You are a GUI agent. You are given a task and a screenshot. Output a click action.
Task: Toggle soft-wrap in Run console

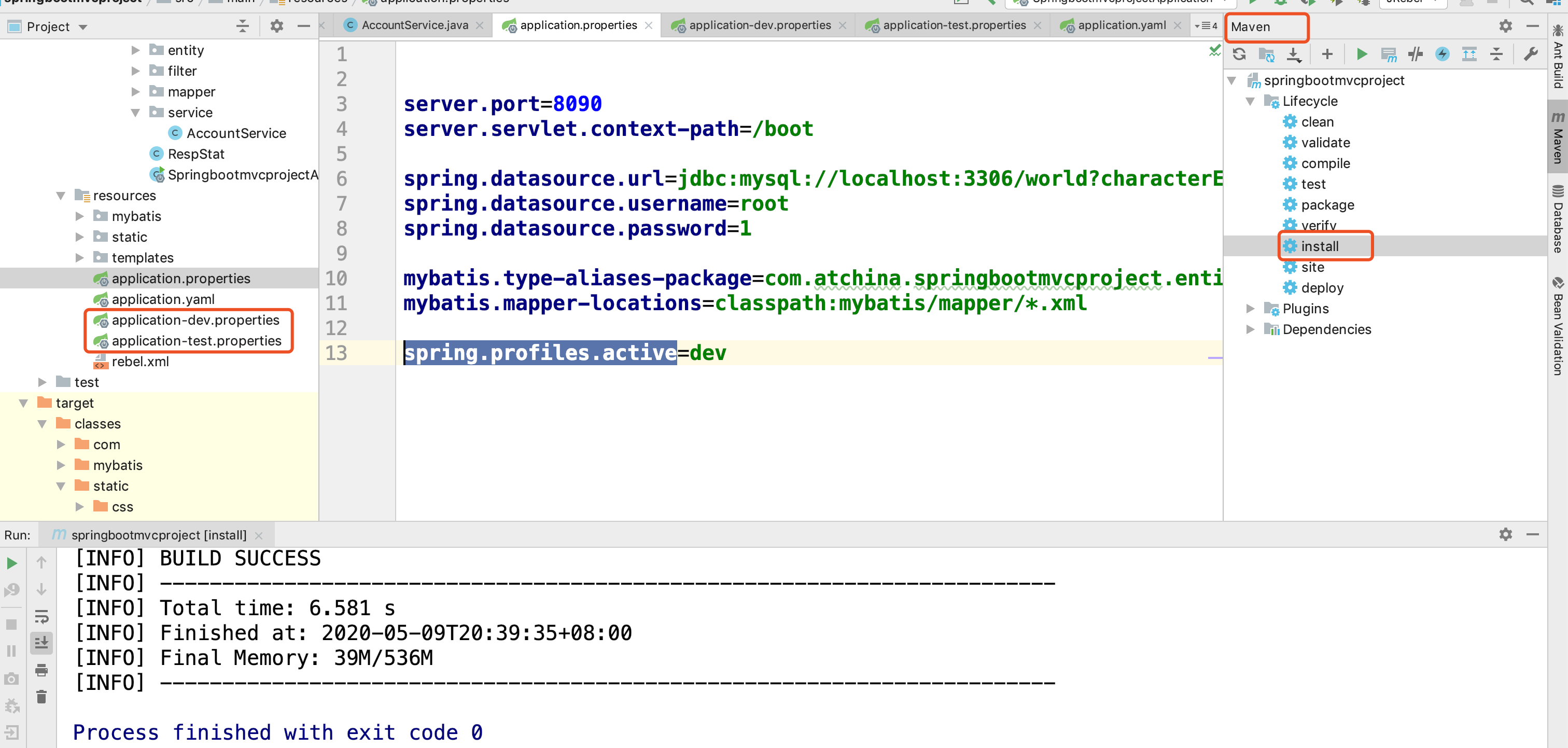(x=41, y=616)
